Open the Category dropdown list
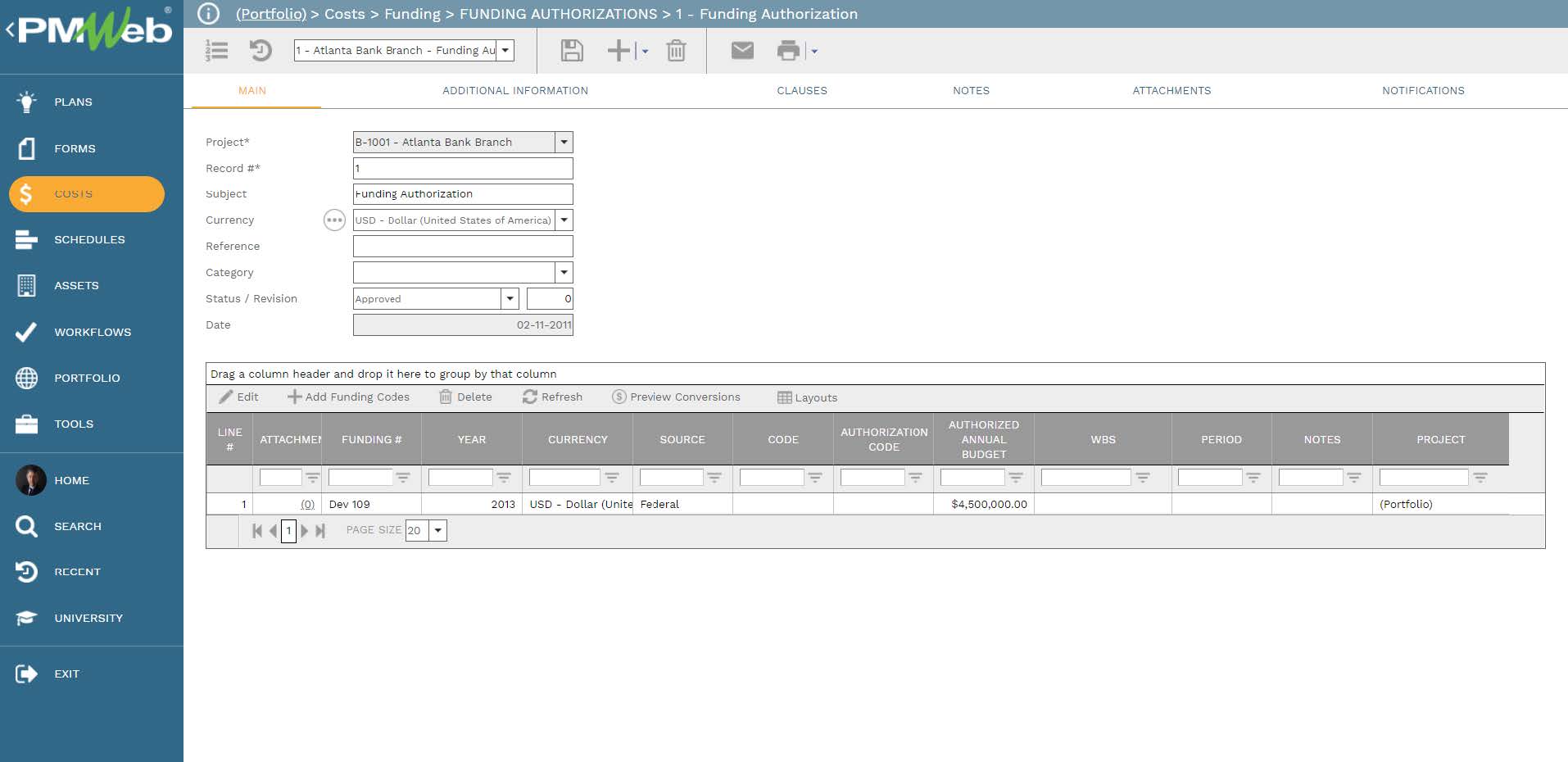The image size is (1568, 762). (564, 273)
